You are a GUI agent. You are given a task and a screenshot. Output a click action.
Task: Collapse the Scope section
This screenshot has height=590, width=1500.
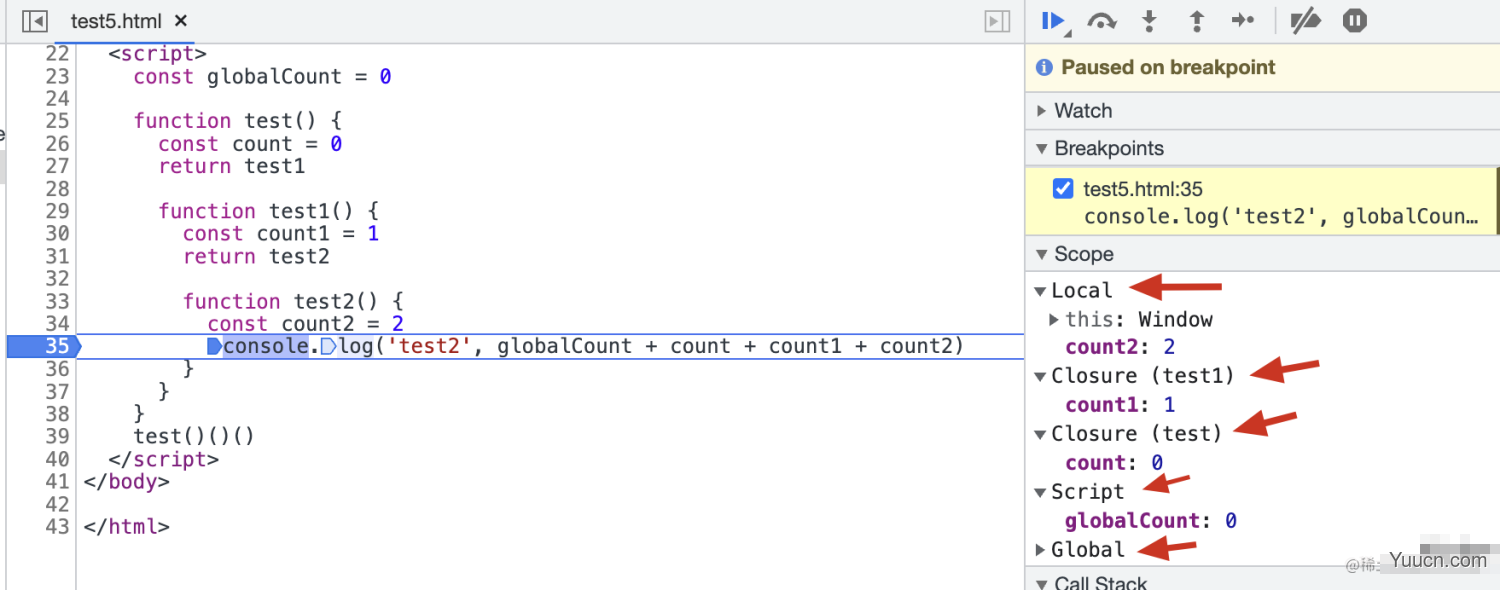1042,254
